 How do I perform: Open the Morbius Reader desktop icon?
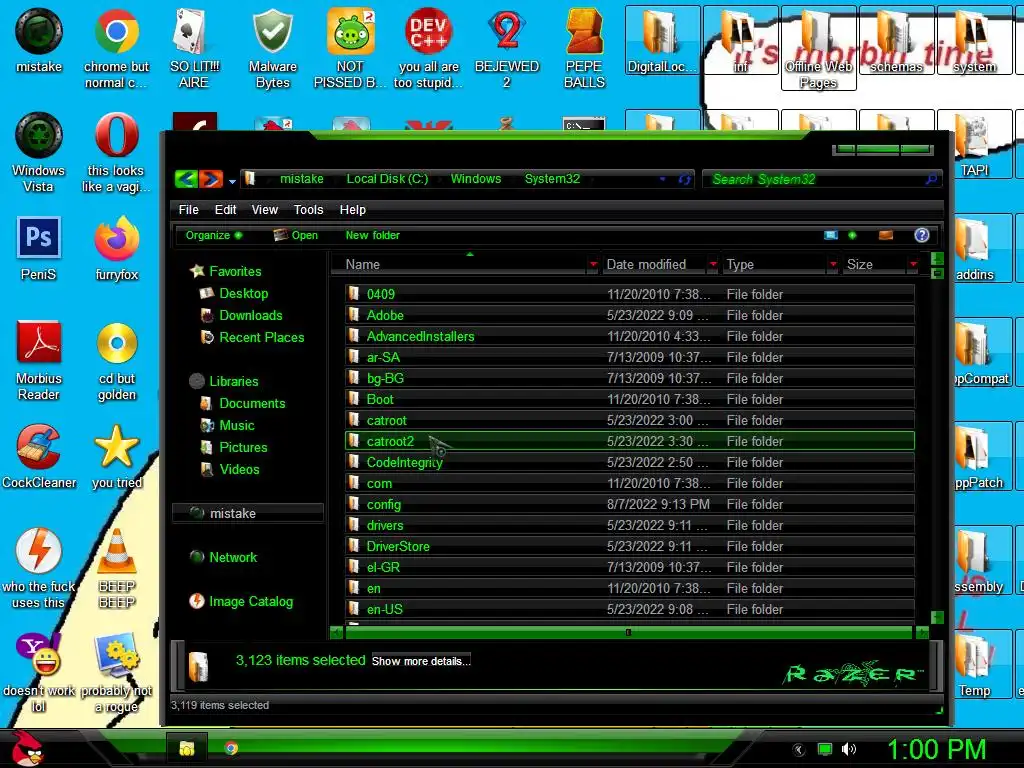pyautogui.click(x=39, y=360)
